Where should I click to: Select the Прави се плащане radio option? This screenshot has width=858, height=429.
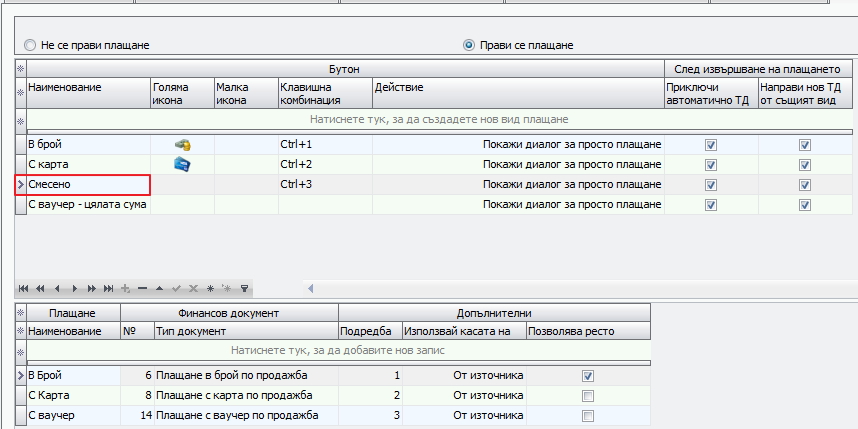469,45
